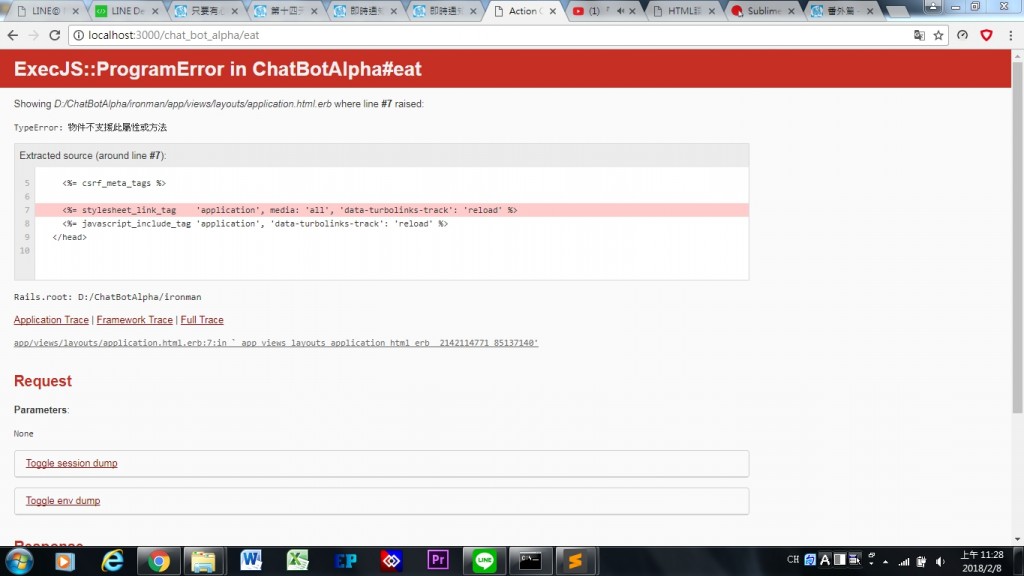Image resolution: width=1024 pixels, height=576 pixels.
Task: Click the browser forward arrow
Action: (x=33, y=35)
